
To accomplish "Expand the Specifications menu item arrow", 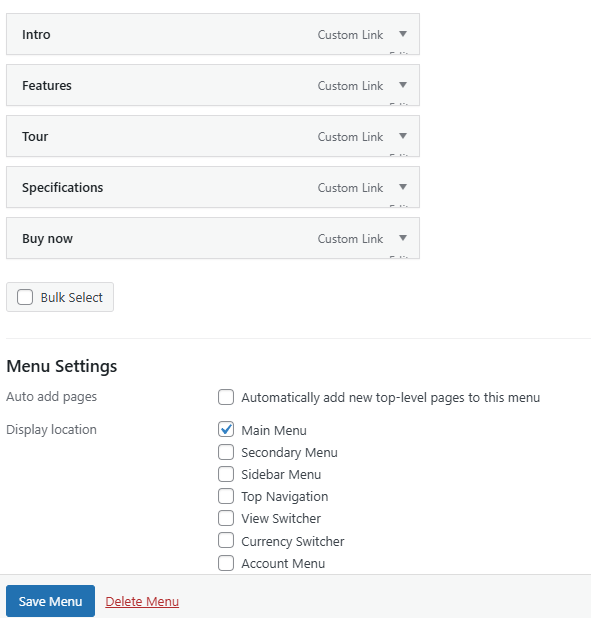I will point(403,187).
